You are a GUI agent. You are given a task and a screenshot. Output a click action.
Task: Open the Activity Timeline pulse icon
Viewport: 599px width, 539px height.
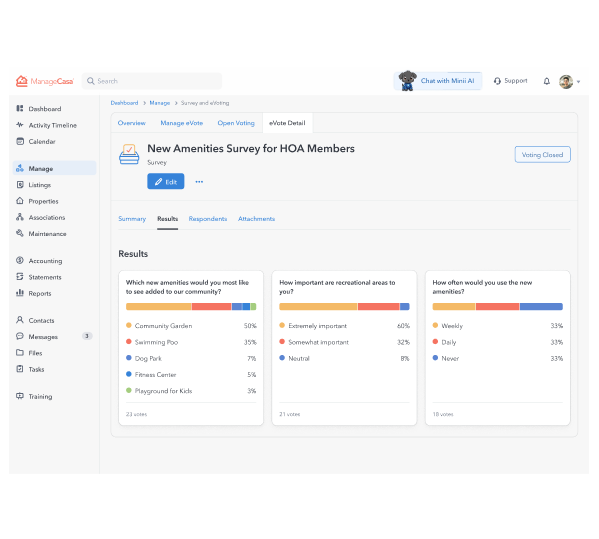point(20,125)
